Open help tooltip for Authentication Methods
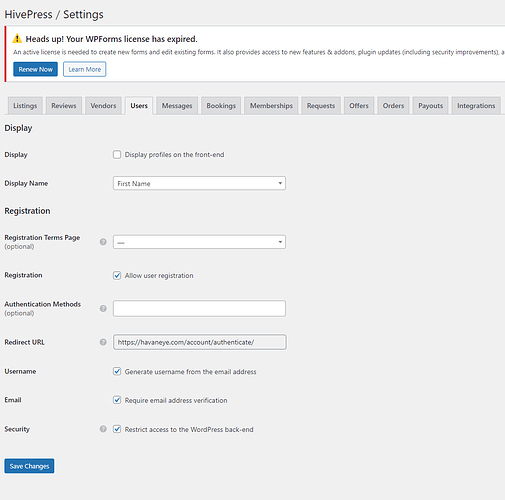Screen dimensions: 505x500 point(103,308)
